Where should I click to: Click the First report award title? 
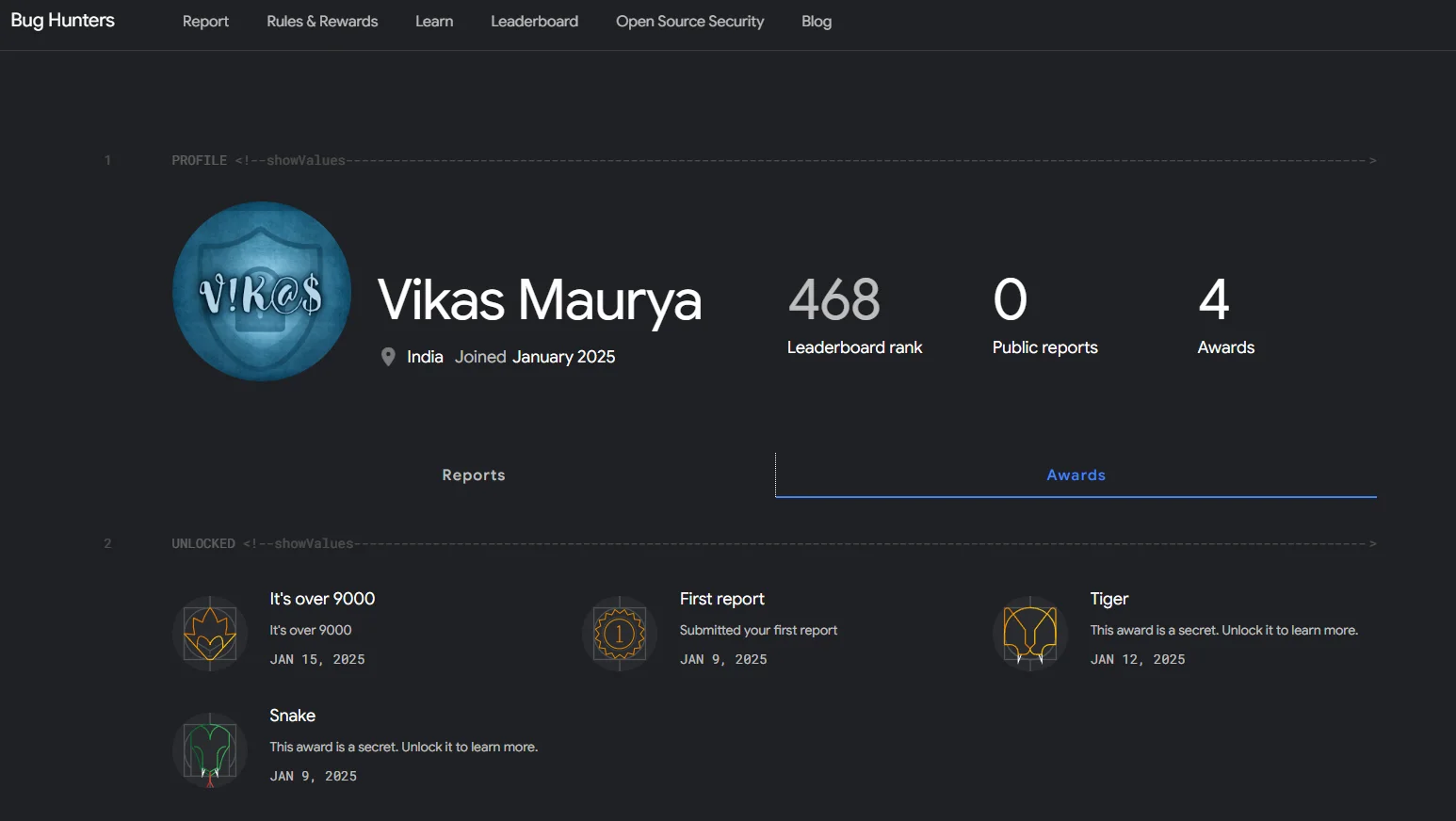(x=722, y=599)
